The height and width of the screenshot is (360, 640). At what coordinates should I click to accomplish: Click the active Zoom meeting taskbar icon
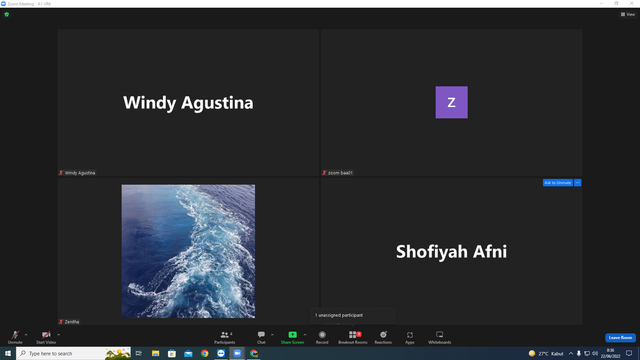pos(237,353)
